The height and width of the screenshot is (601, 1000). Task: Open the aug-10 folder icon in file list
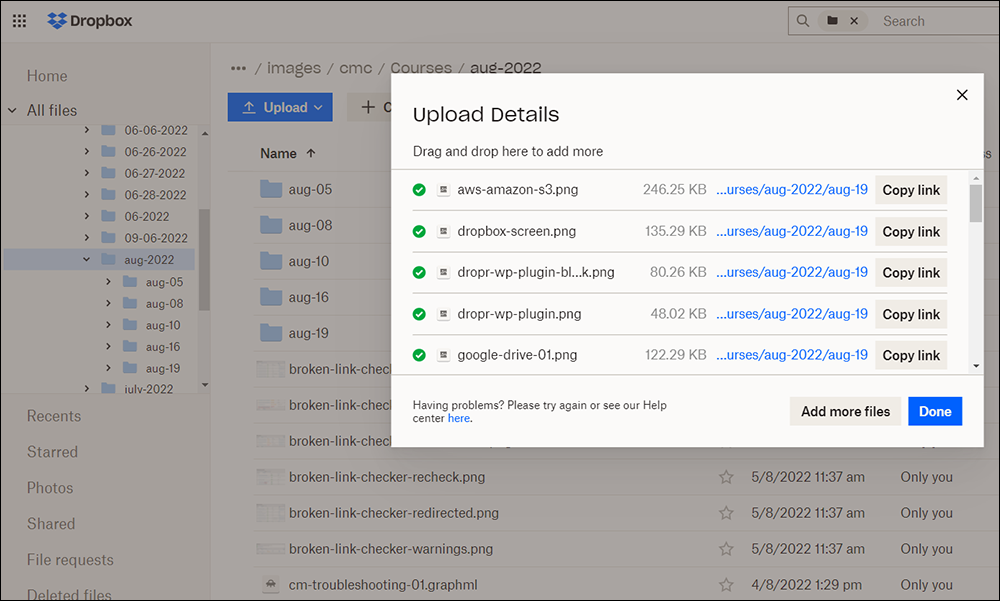pyautogui.click(x=271, y=261)
